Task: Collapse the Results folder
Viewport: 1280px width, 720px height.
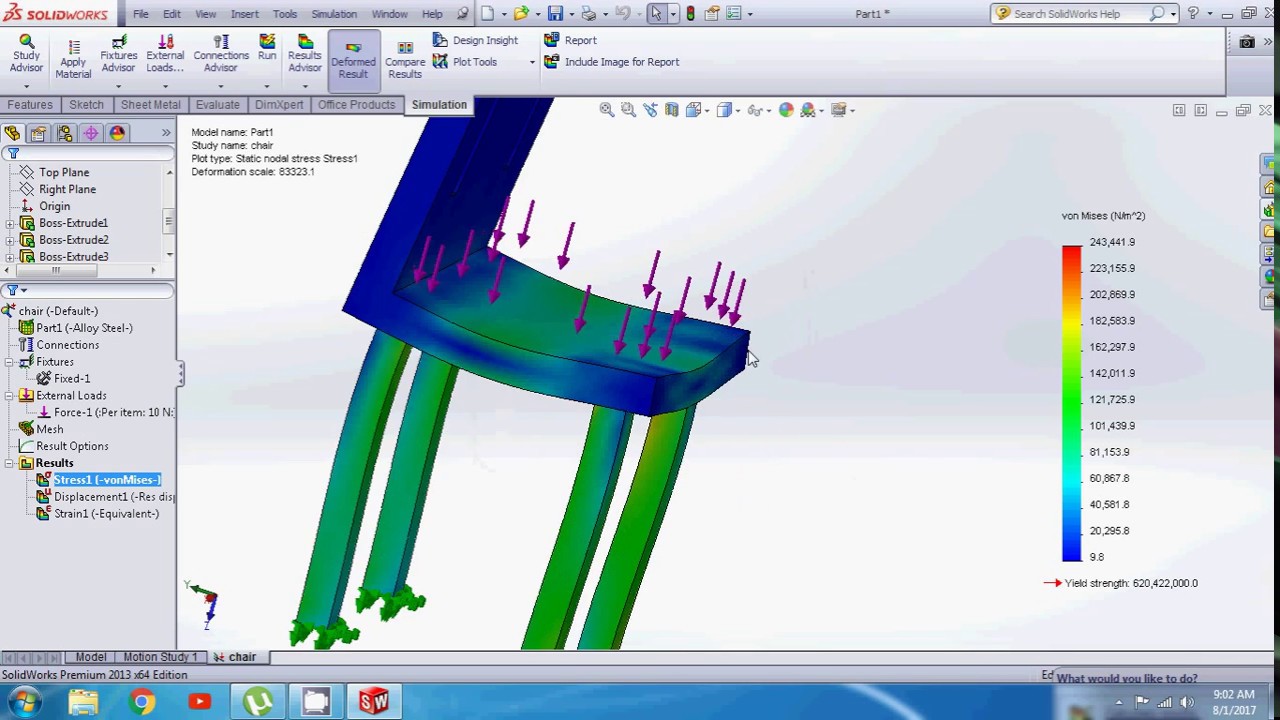Action: click(x=10, y=463)
